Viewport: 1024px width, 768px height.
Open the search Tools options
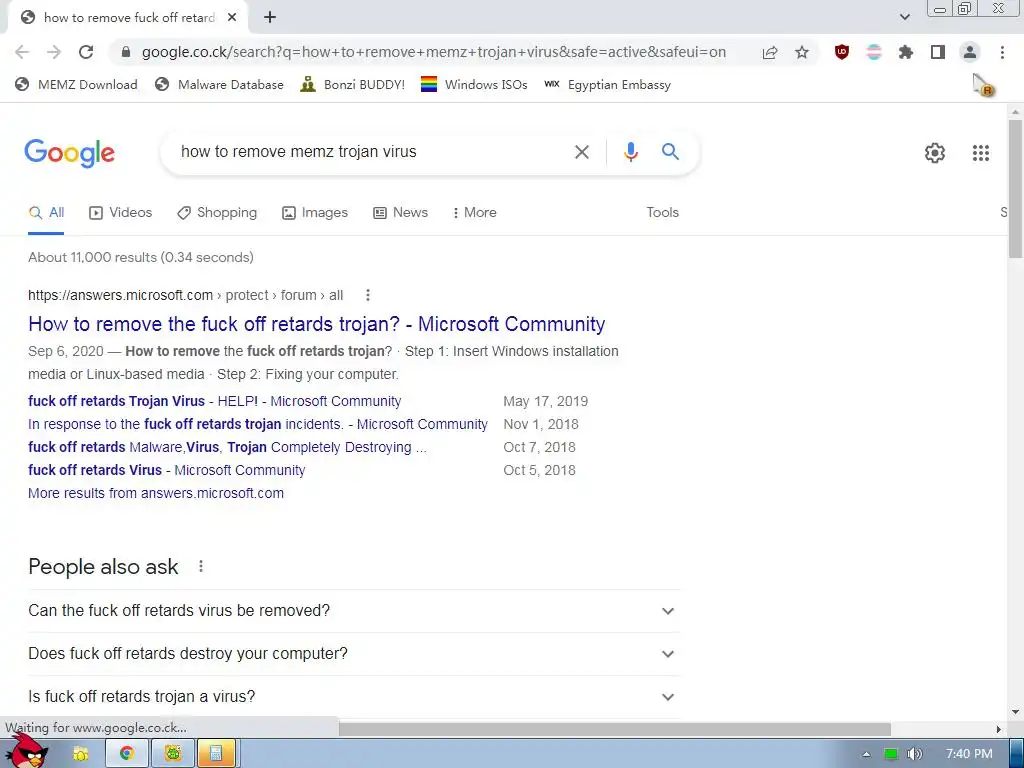pyautogui.click(x=662, y=212)
